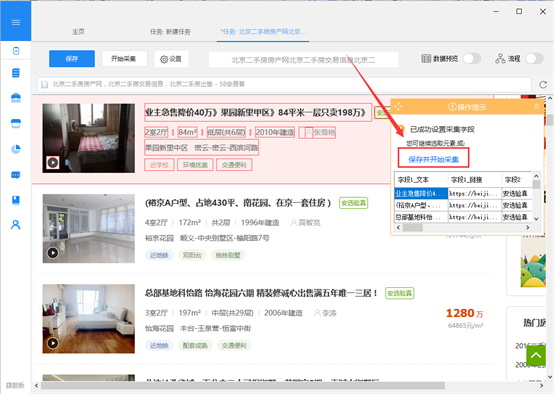This screenshot has height=394, width=554.
Task: Click the agent name 高智亮
Action: pos(310,223)
